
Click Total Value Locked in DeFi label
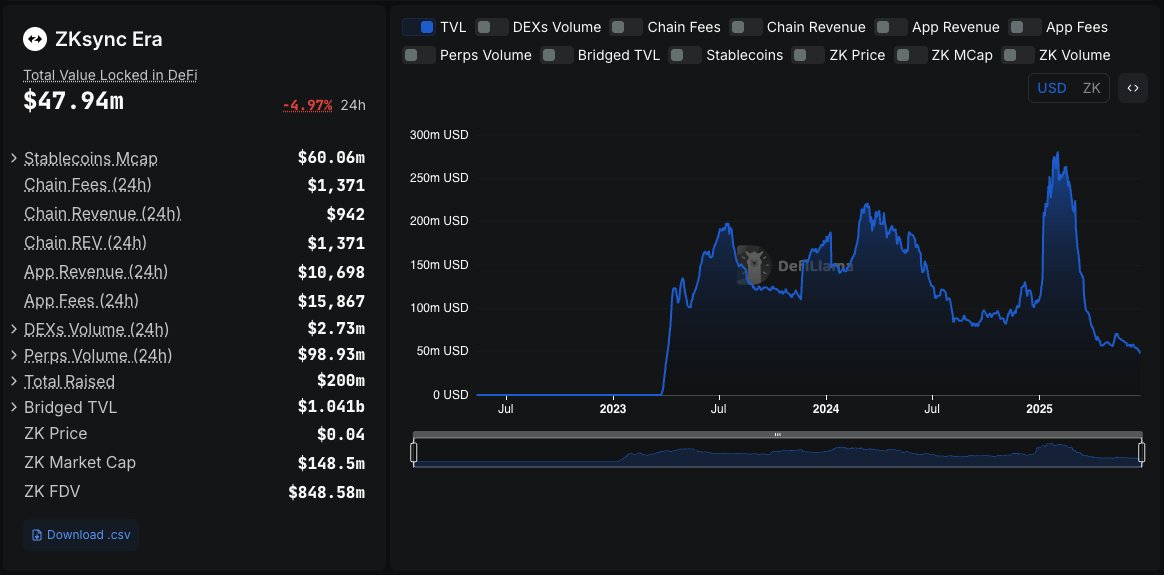pos(111,75)
